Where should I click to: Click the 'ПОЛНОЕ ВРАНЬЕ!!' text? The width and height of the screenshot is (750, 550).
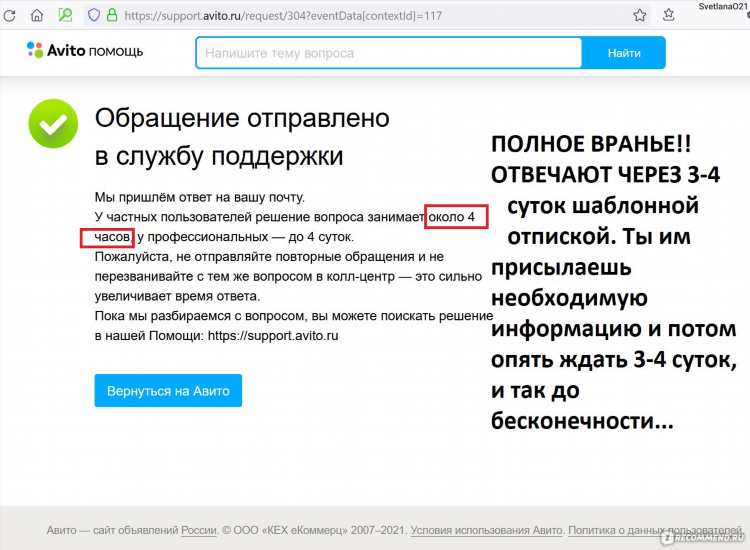[x=591, y=144]
